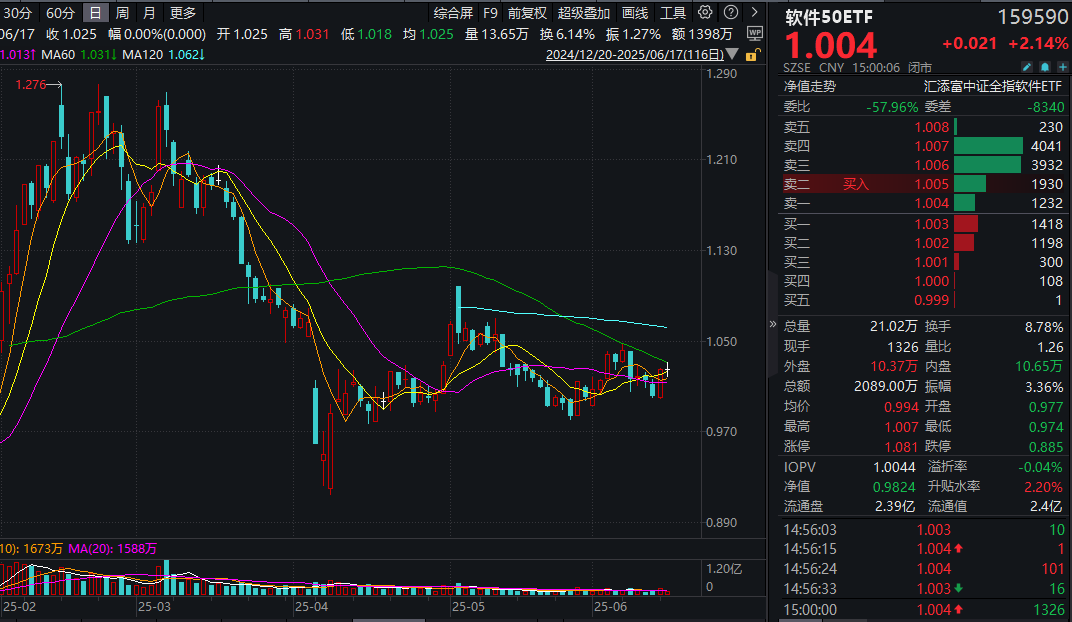Select the 超级叠加 overlay tool
This screenshot has width=1072, height=622.
[x=583, y=13]
